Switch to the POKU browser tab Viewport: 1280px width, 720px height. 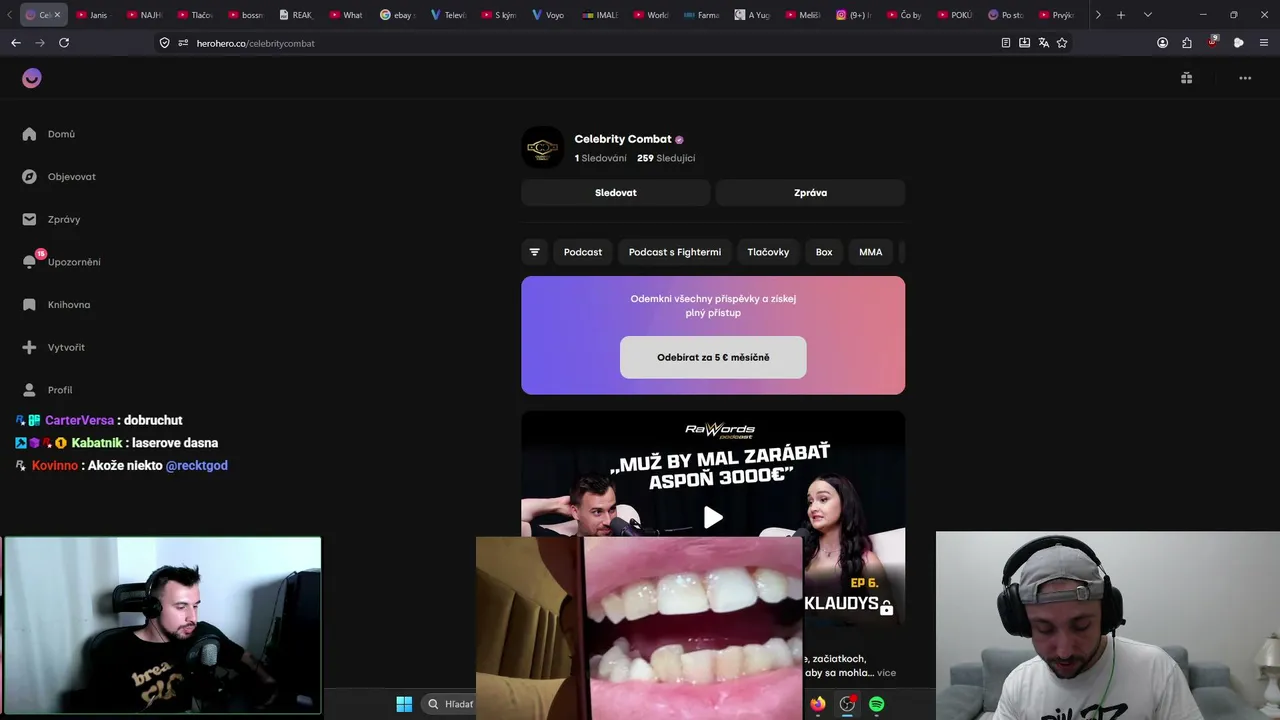(x=956, y=15)
